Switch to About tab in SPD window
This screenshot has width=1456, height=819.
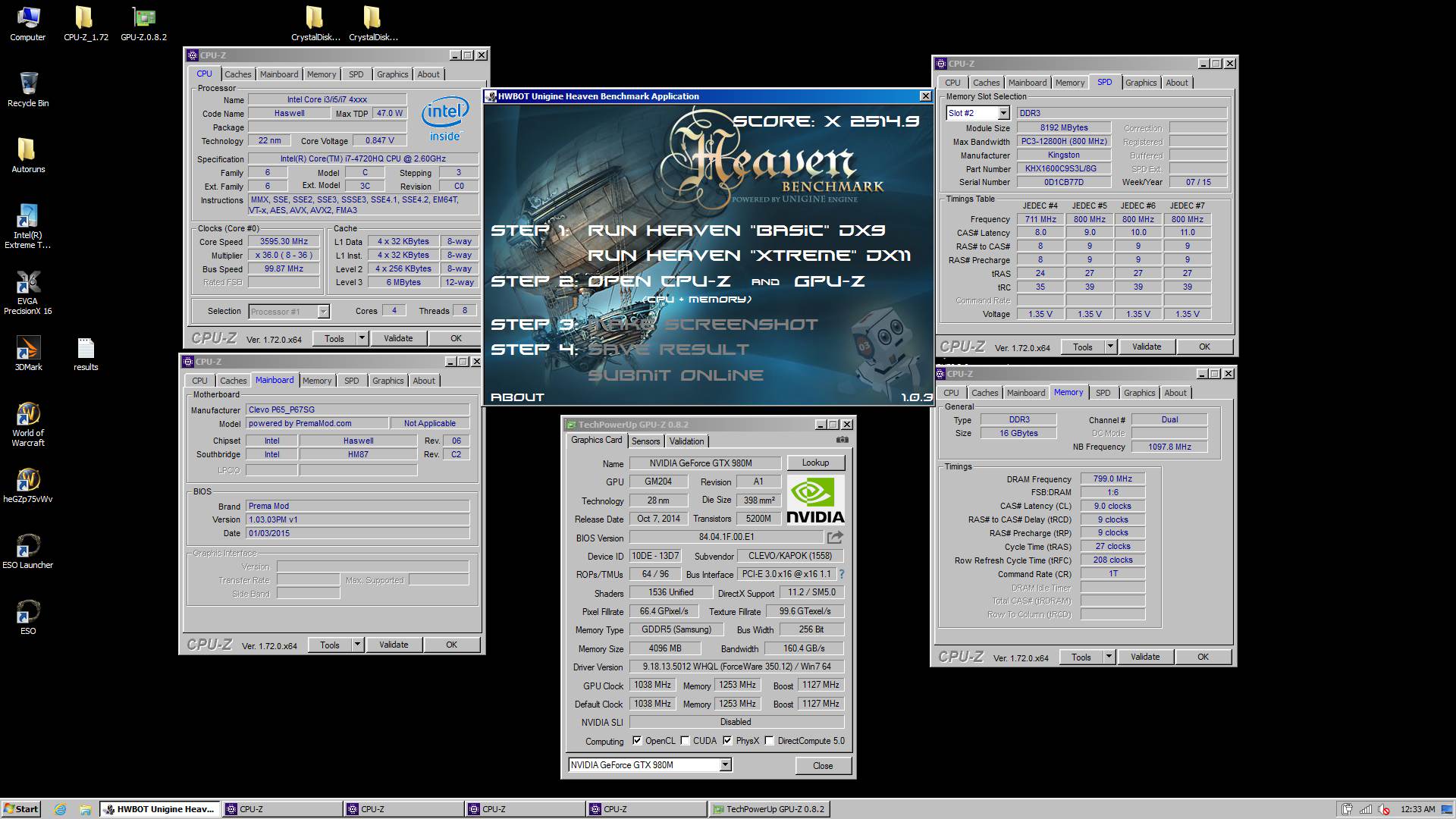click(1177, 83)
